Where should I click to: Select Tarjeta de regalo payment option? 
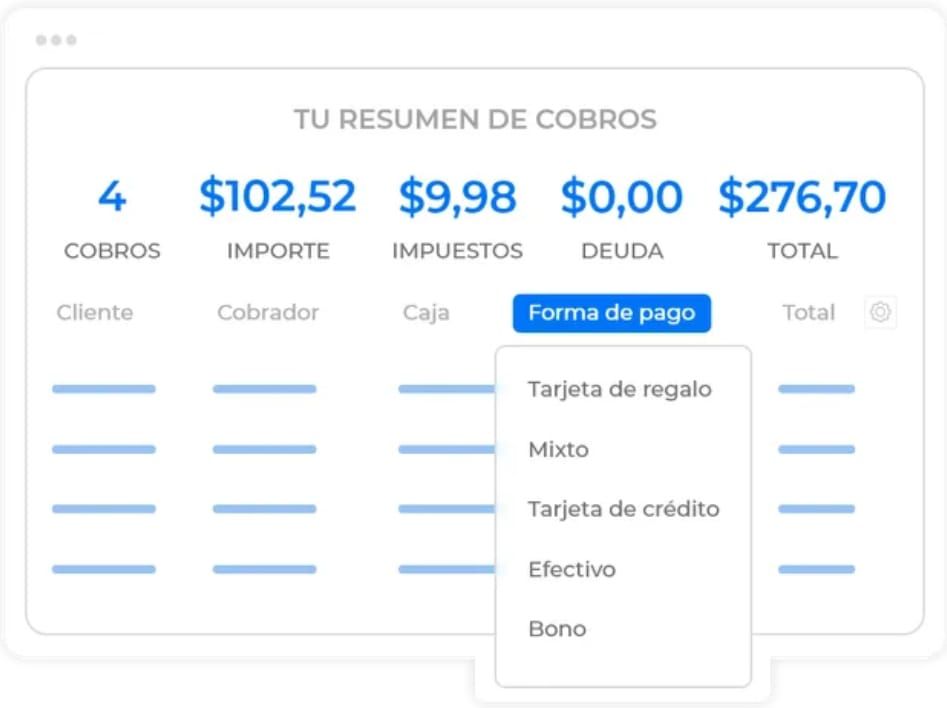point(620,390)
